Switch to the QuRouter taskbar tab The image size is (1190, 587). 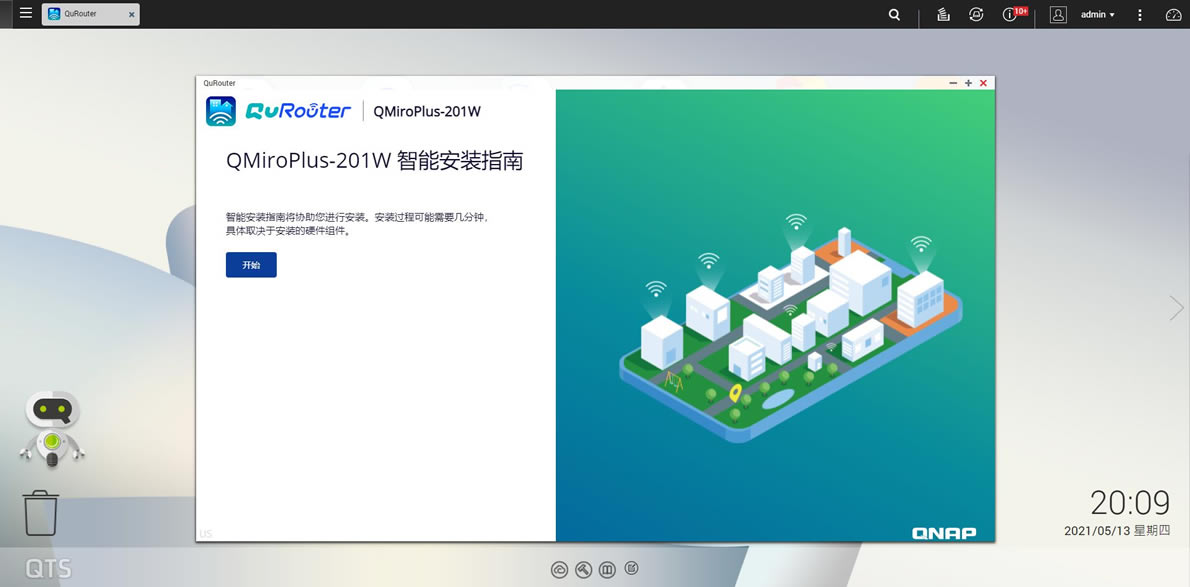pos(90,14)
